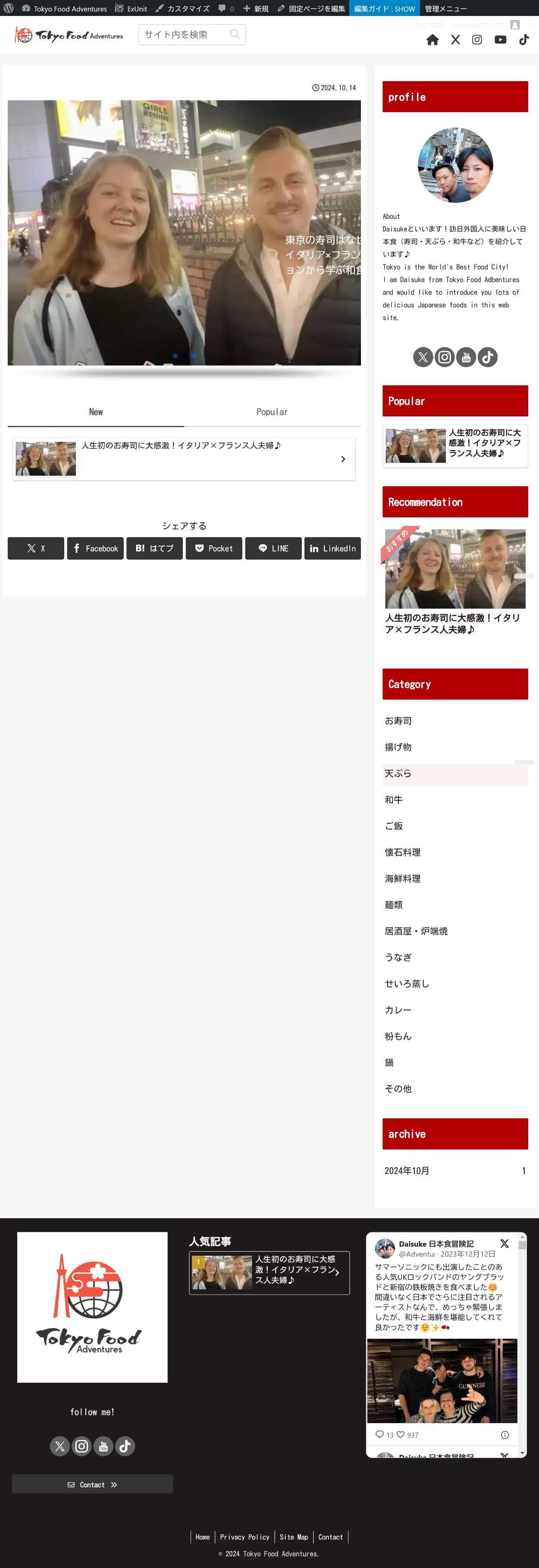Type in the site search field
Image resolution: width=539 pixels, height=1568 pixels.
[184, 35]
